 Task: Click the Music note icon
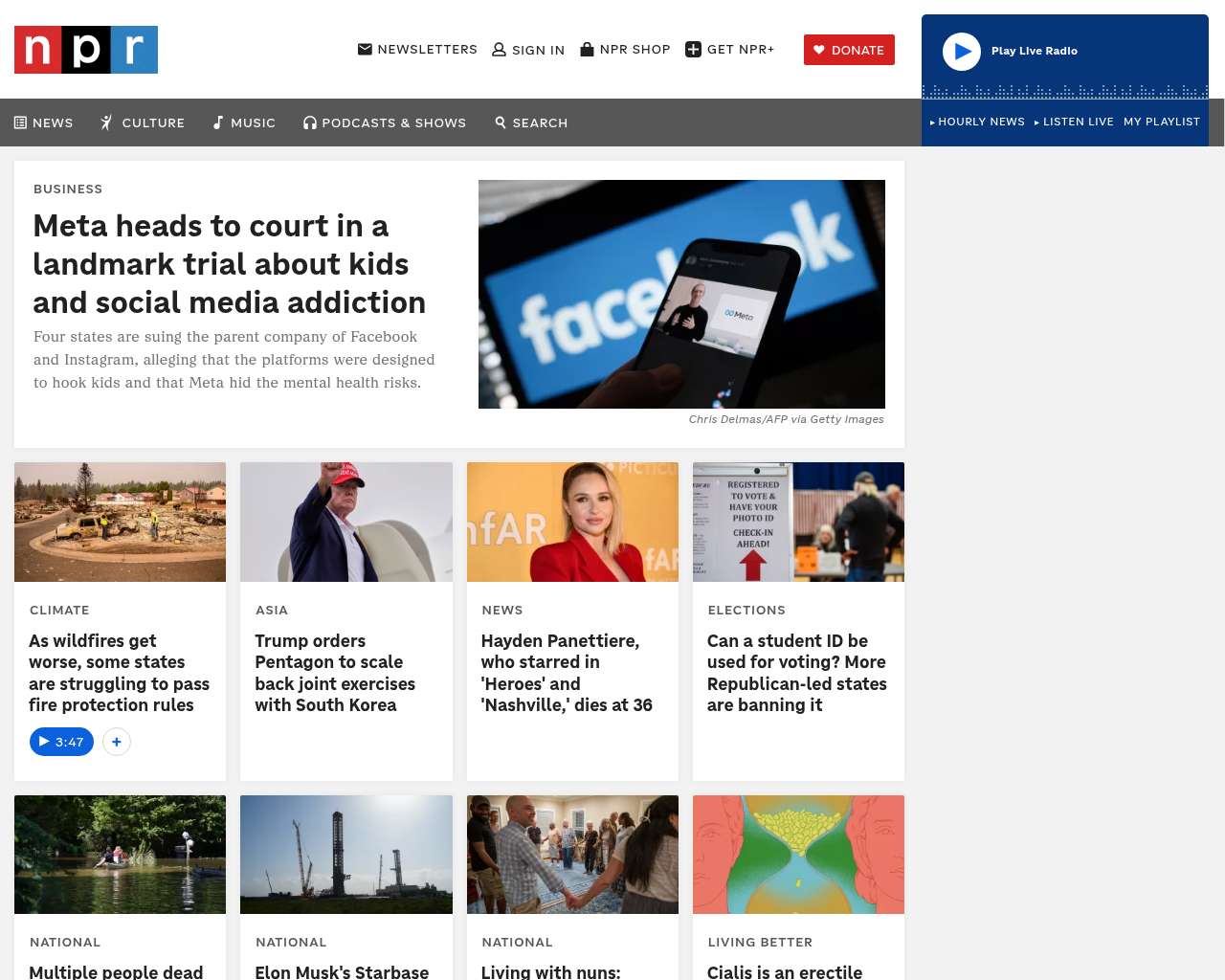tap(218, 122)
